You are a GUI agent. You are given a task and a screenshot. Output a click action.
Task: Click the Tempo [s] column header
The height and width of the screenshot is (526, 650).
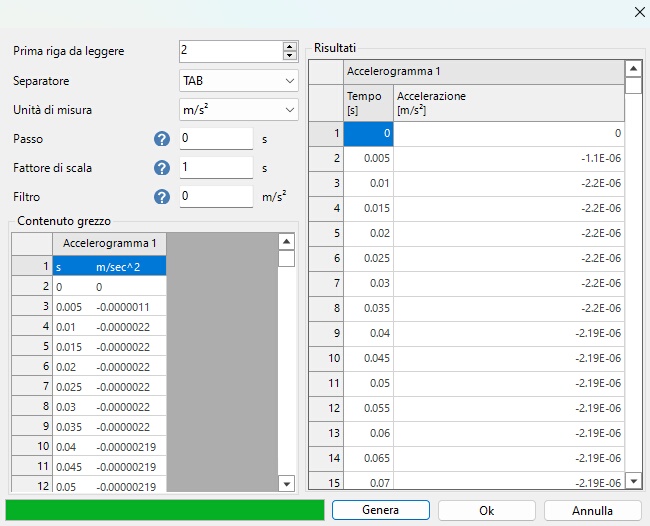368,103
